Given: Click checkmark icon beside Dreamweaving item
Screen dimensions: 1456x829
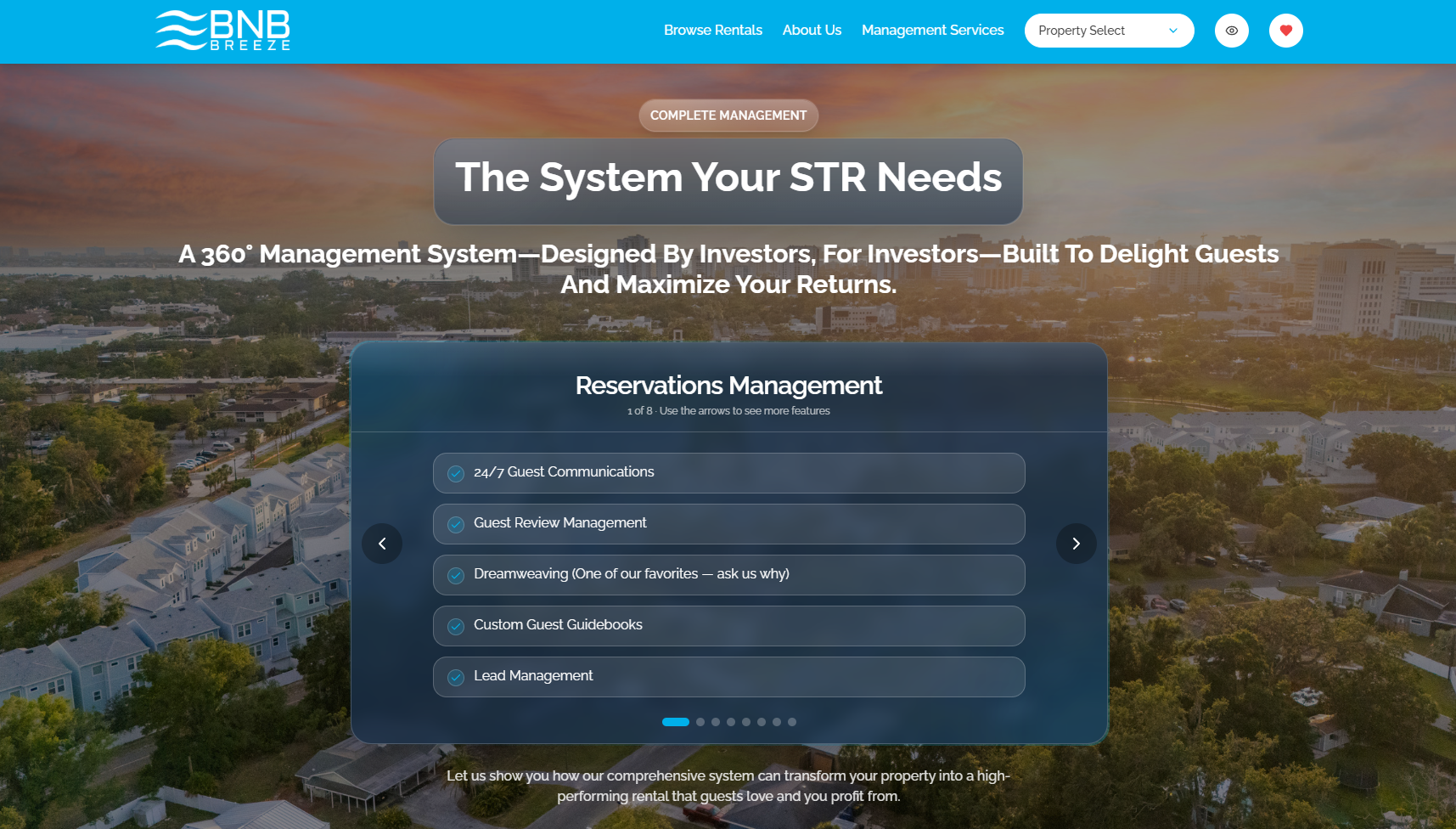Looking at the screenshot, I should [456, 575].
